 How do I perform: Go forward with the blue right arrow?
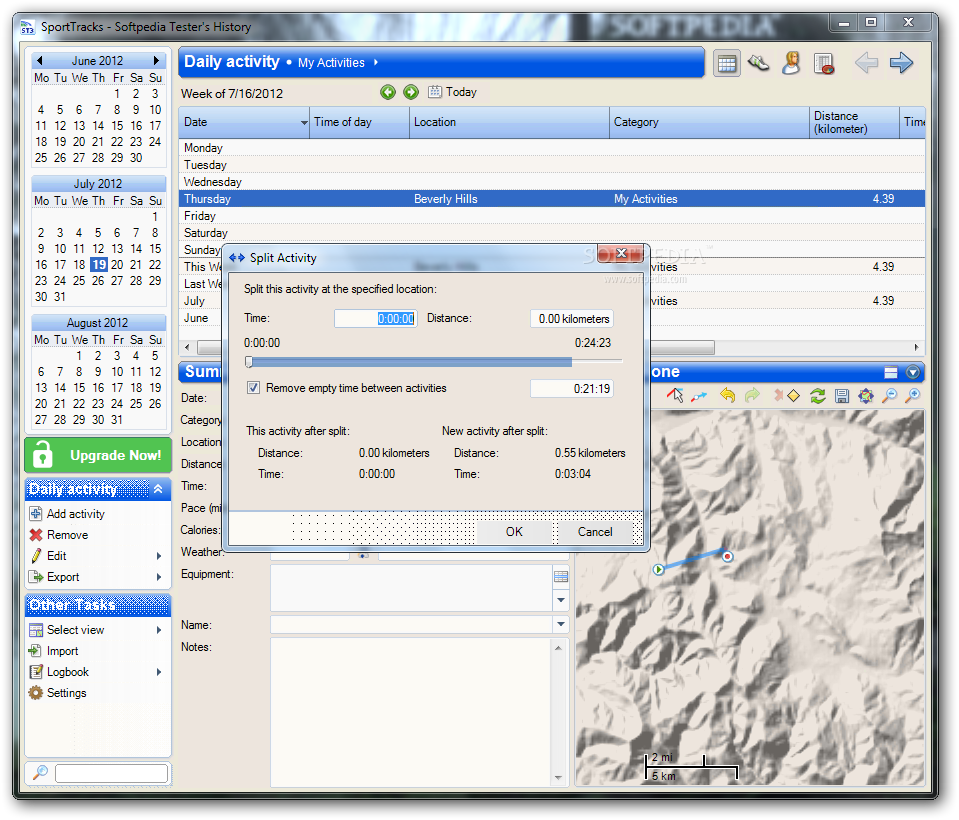coord(901,62)
